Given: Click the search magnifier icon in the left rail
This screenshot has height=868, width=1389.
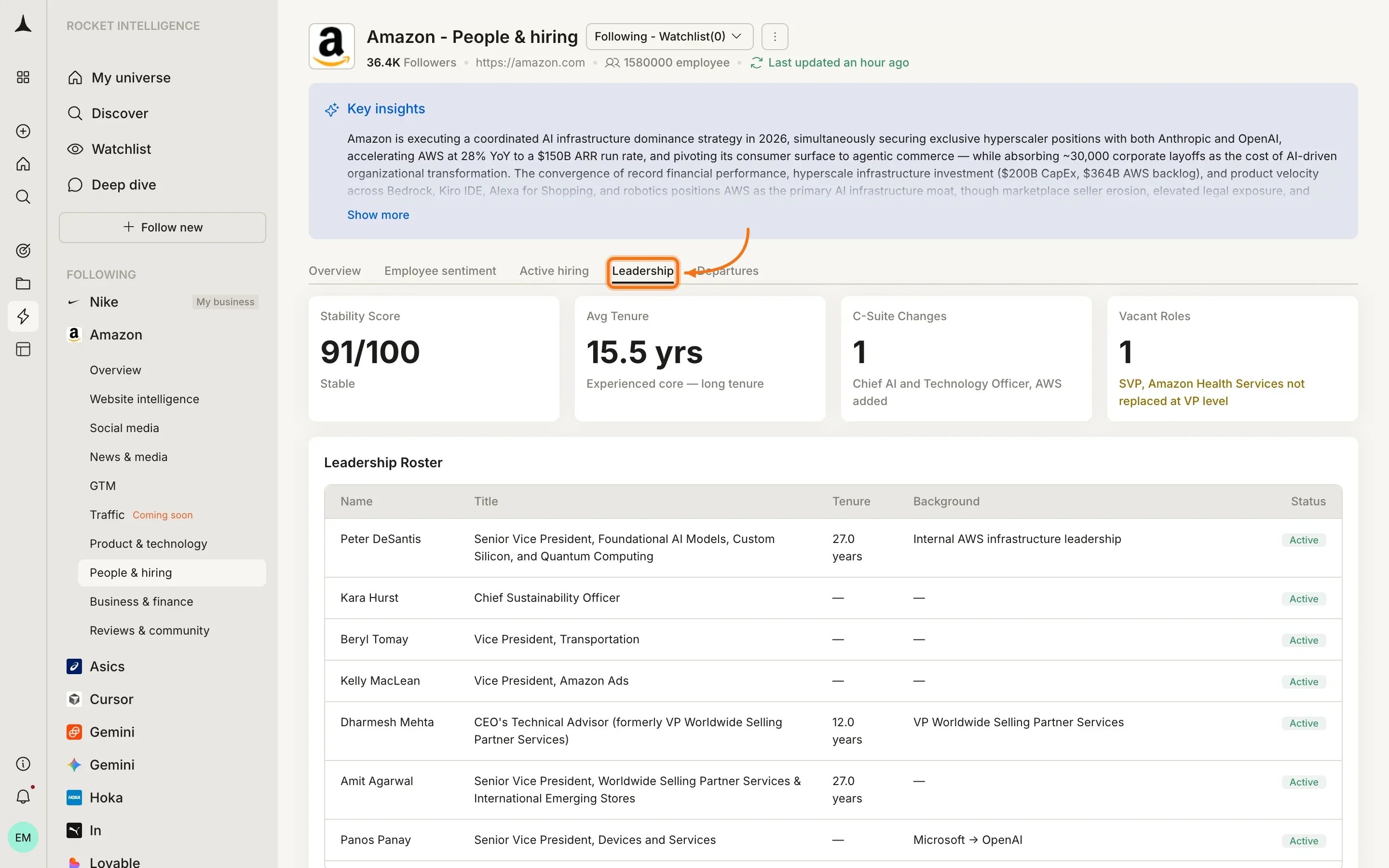Looking at the screenshot, I should (23, 197).
